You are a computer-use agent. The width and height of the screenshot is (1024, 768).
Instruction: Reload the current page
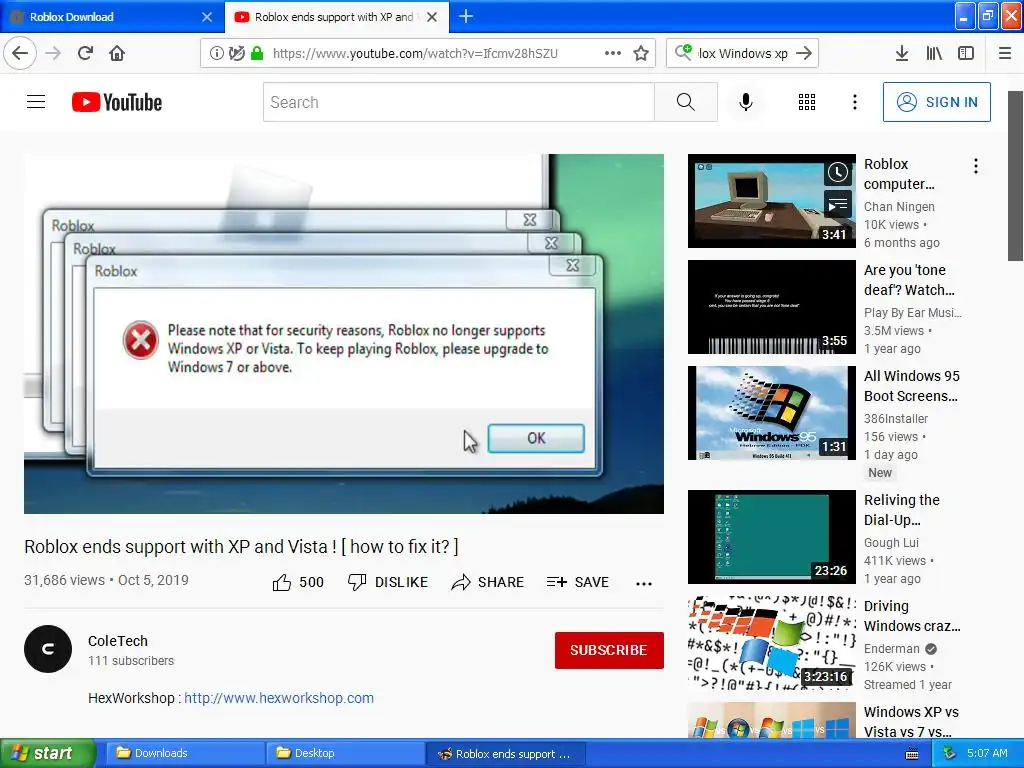click(85, 54)
